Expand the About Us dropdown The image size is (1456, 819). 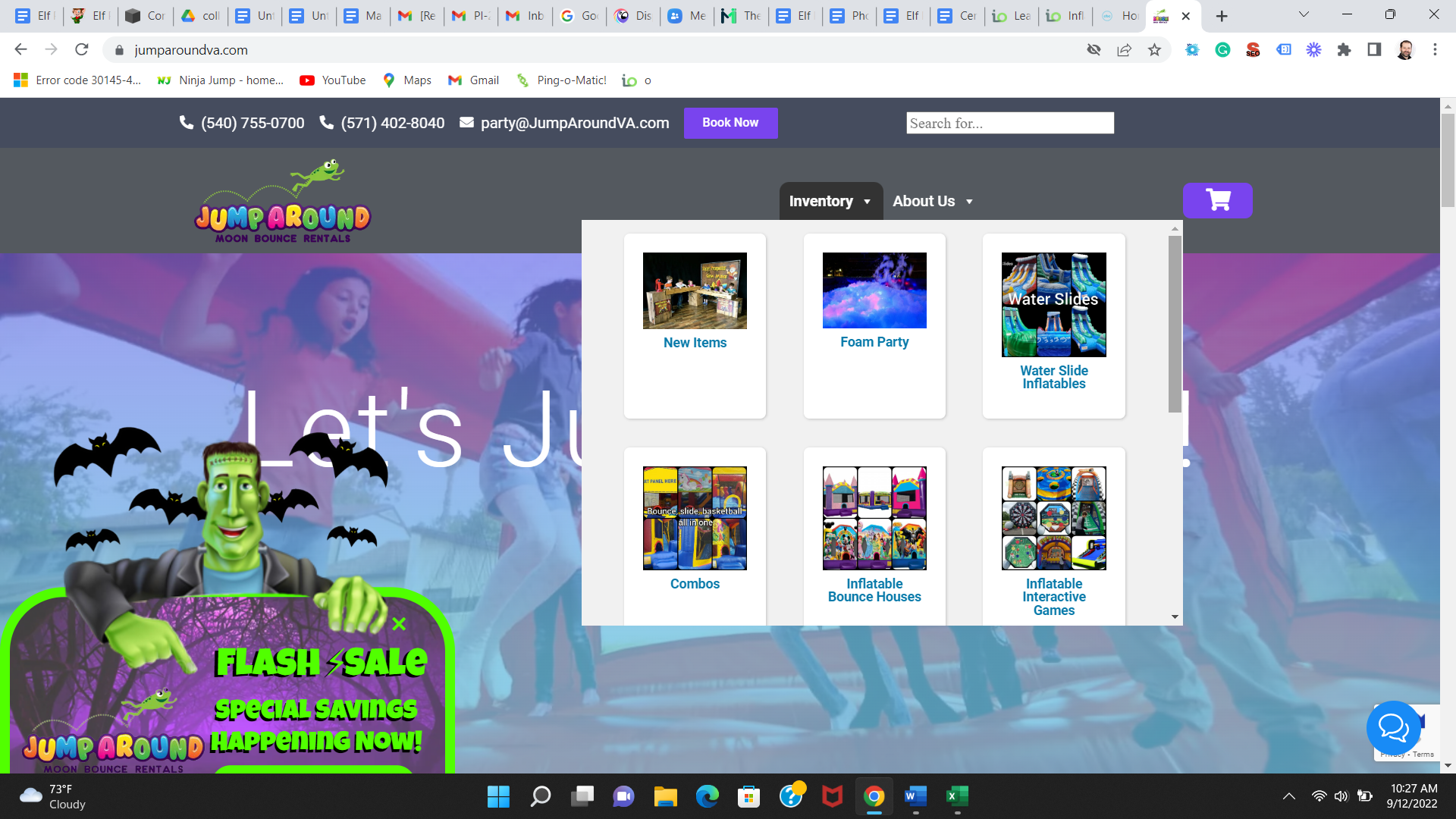(933, 202)
